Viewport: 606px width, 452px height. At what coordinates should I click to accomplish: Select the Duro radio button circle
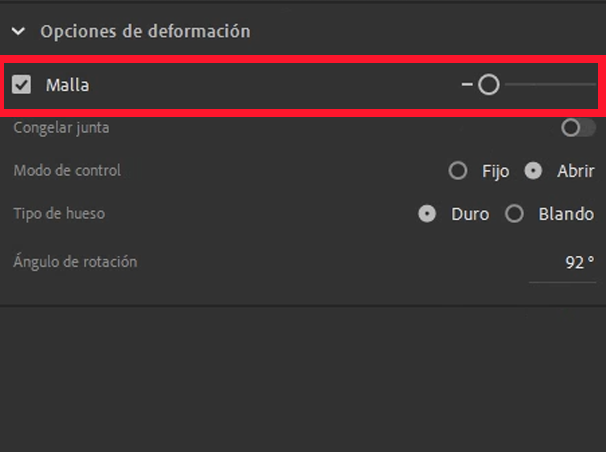(427, 214)
